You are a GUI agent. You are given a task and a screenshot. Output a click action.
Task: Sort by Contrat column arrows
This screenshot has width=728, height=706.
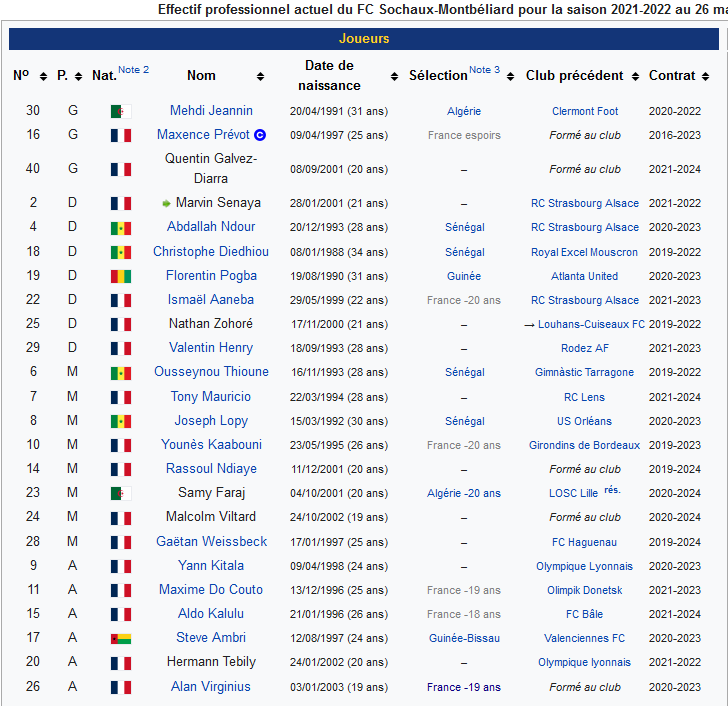[x=705, y=77]
